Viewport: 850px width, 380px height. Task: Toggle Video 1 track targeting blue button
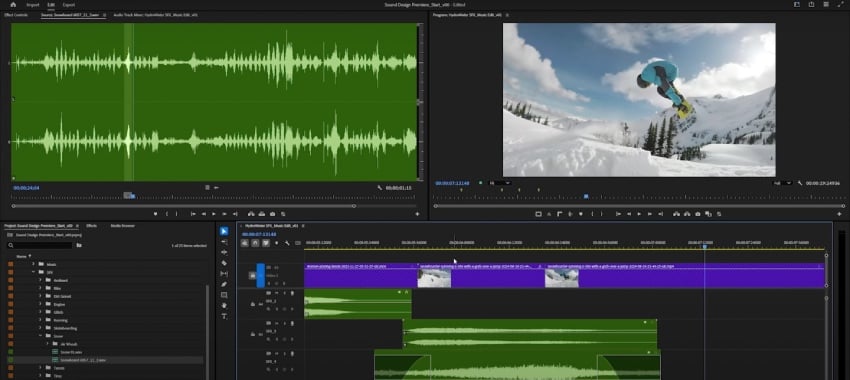pyautogui.click(x=261, y=275)
